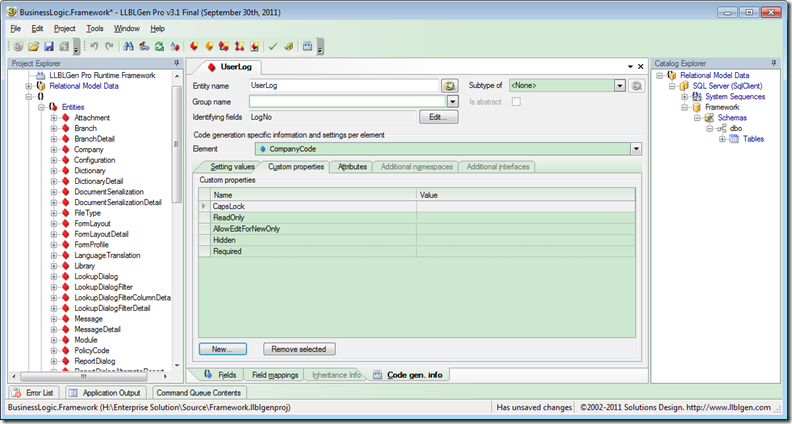Toggle the Is abstract checkbox

pyautogui.click(x=516, y=102)
